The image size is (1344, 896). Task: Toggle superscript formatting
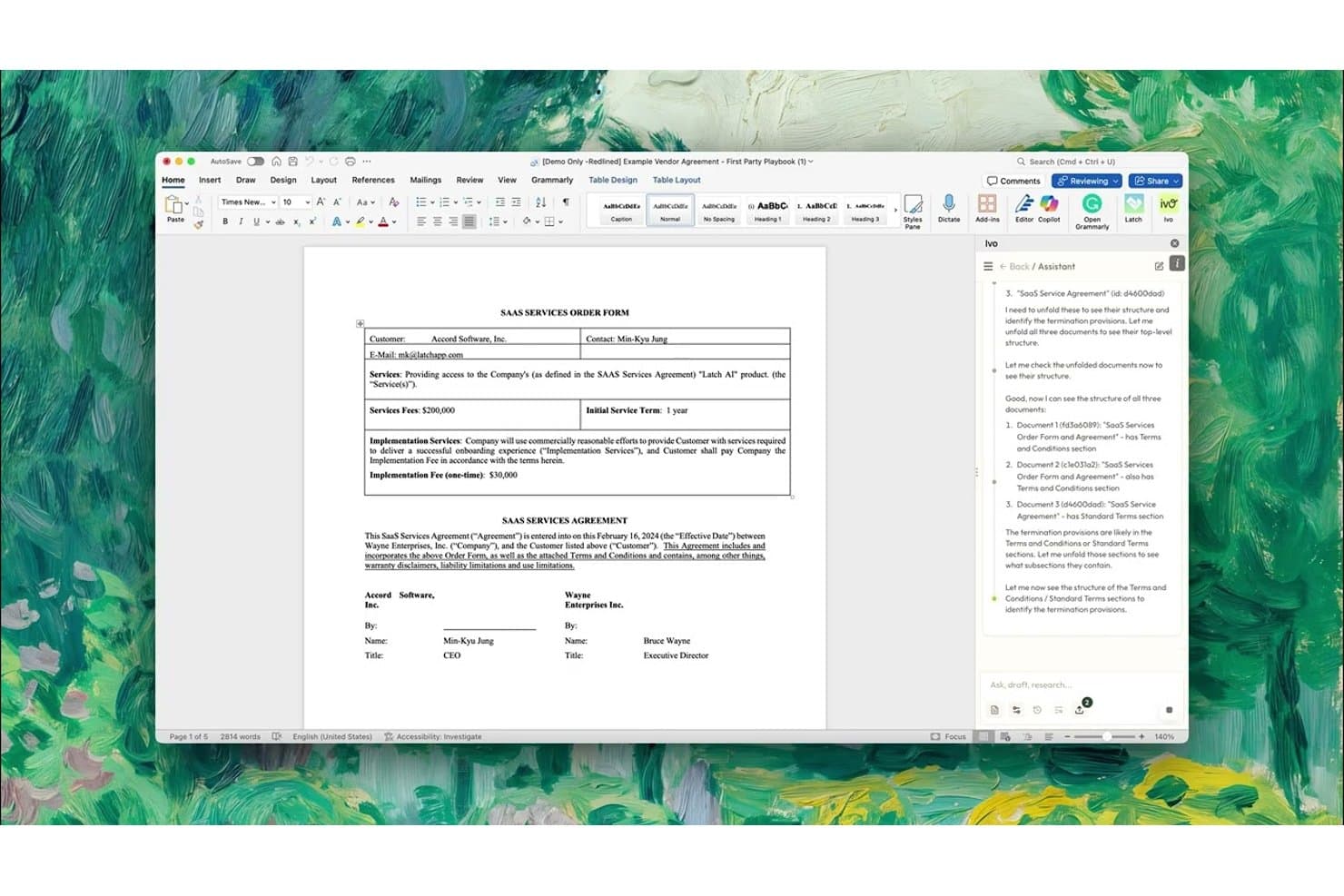(x=312, y=222)
